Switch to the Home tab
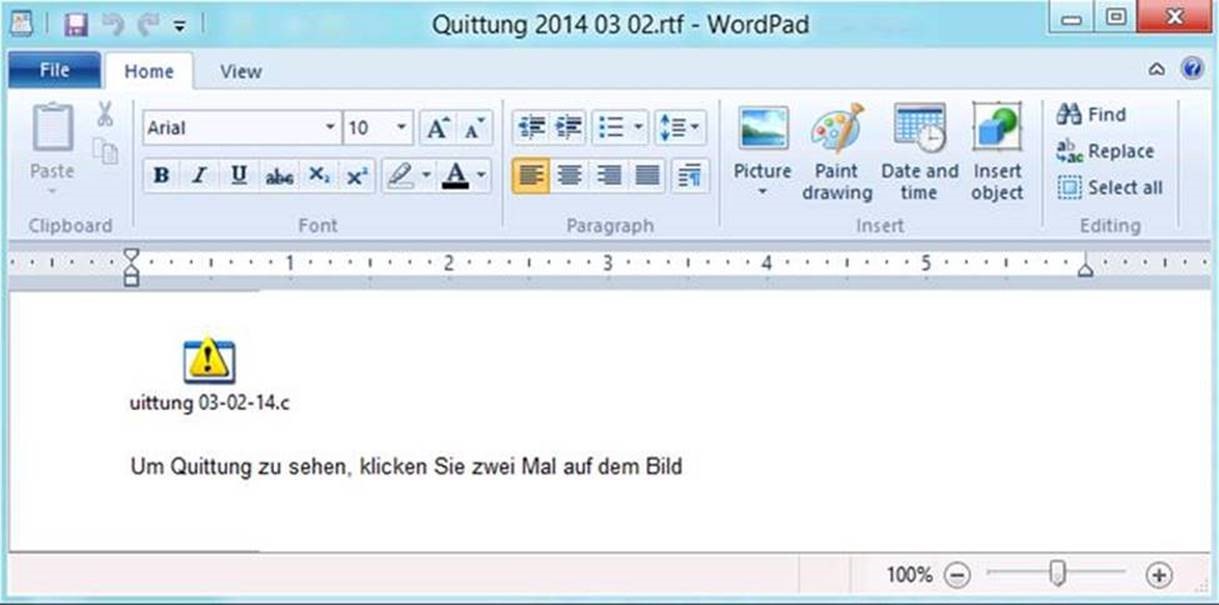 149,71
